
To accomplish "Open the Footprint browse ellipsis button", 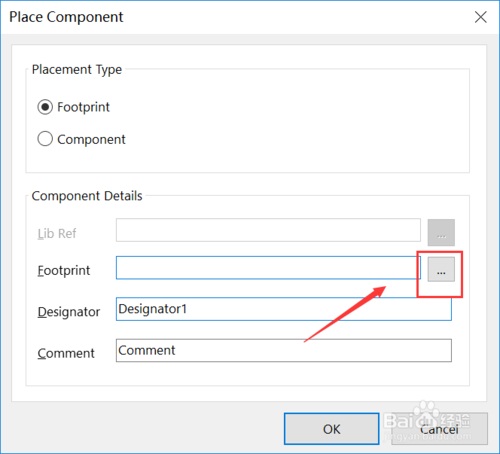I will [441, 269].
